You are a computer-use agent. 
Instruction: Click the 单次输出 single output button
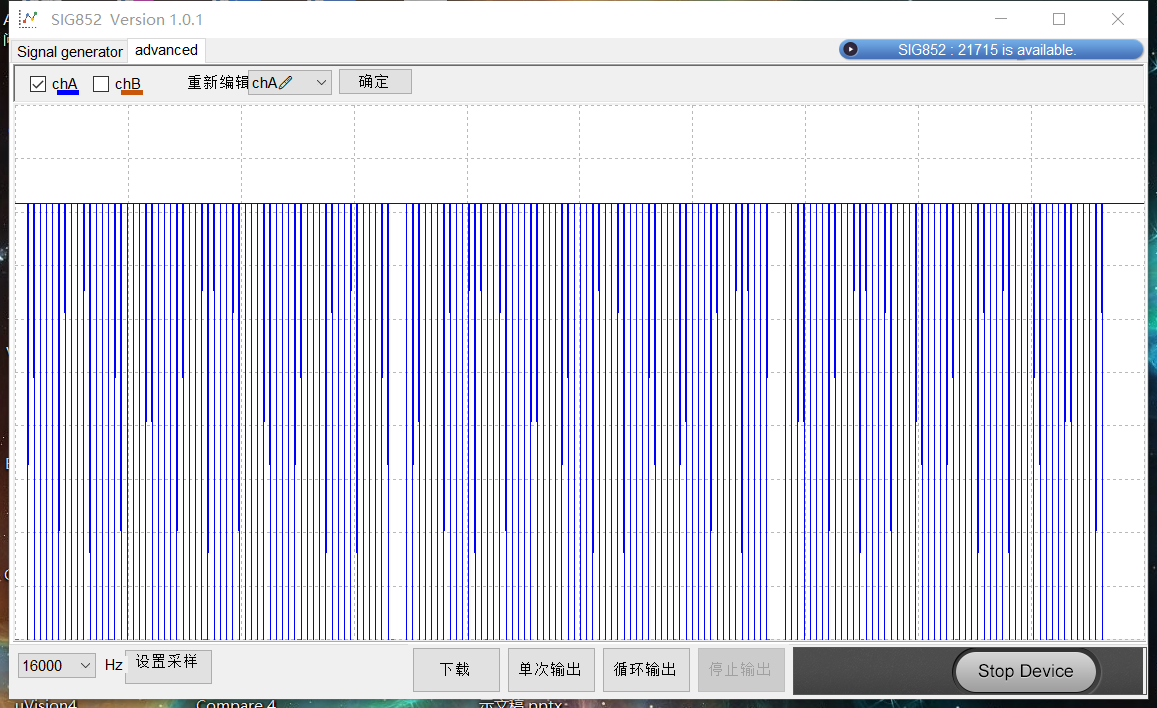pyautogui.click(x=551, y=670)
